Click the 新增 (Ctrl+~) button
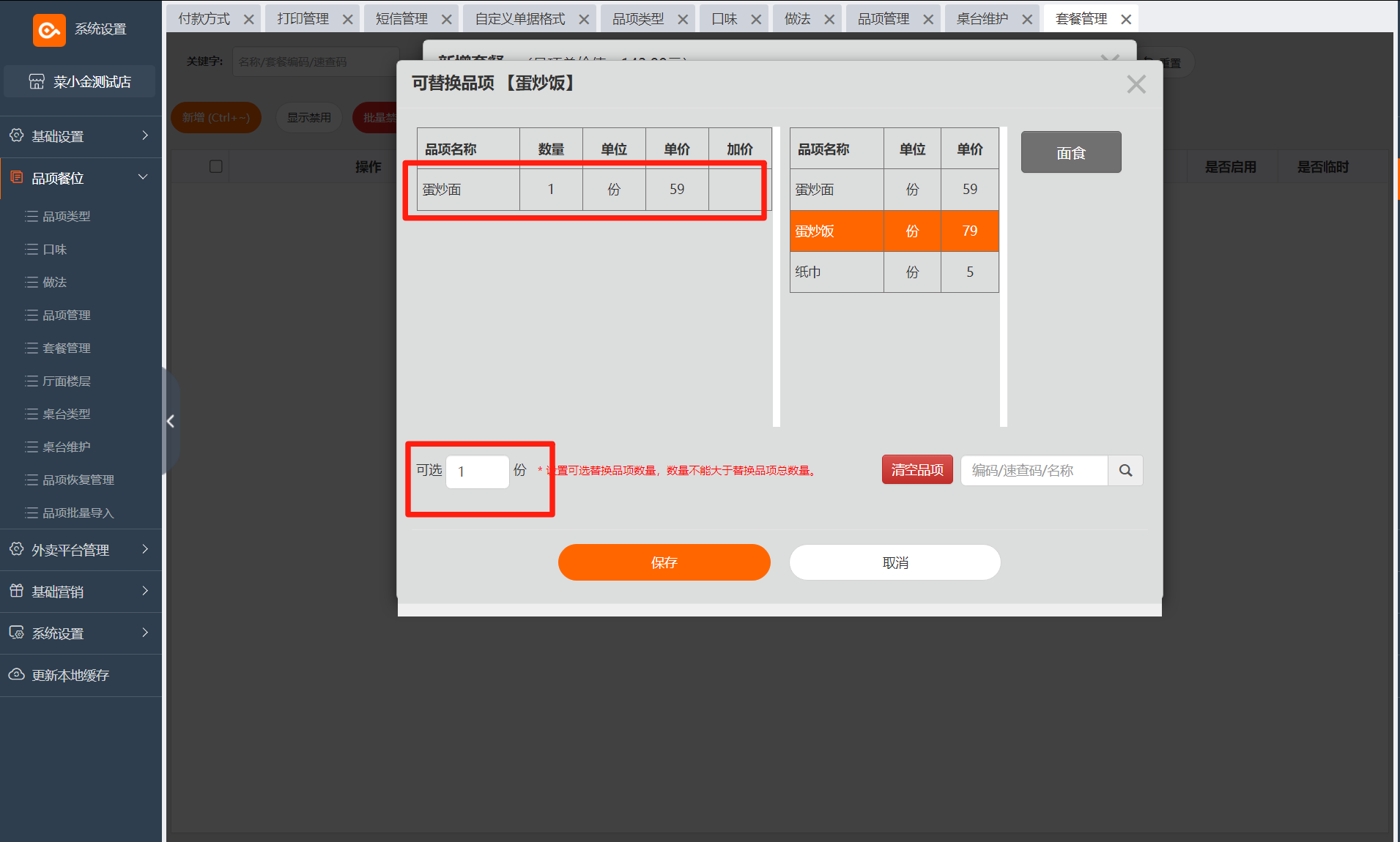 (x=216, y=117)
